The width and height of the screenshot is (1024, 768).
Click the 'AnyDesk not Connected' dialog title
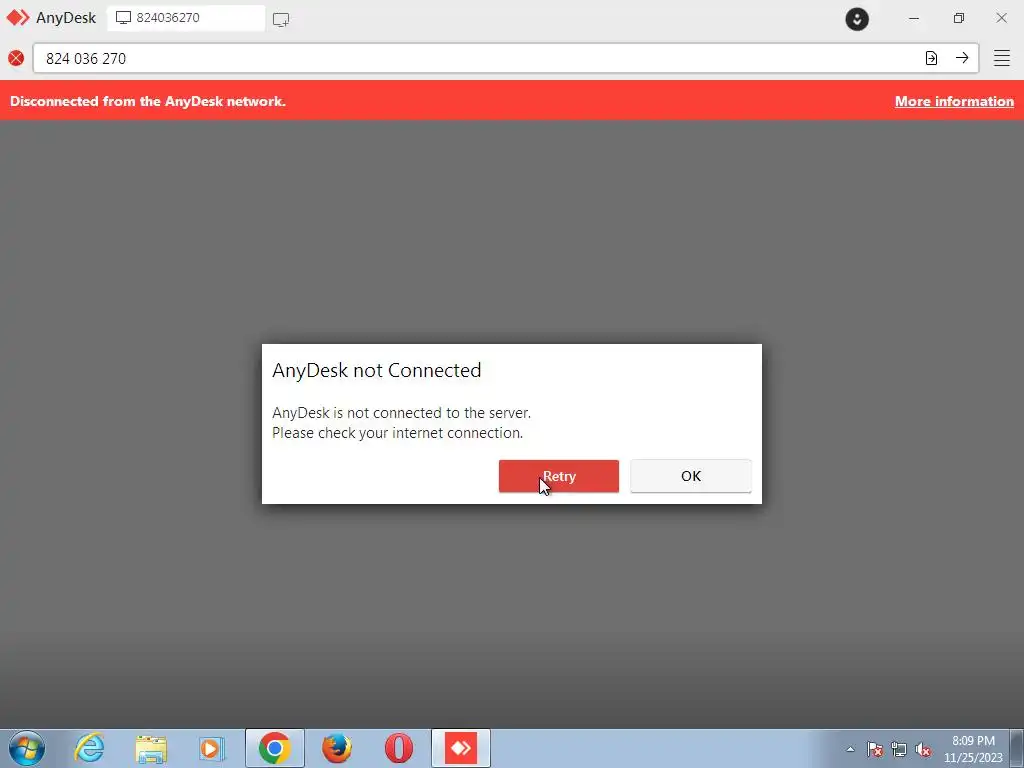(377, 370)
